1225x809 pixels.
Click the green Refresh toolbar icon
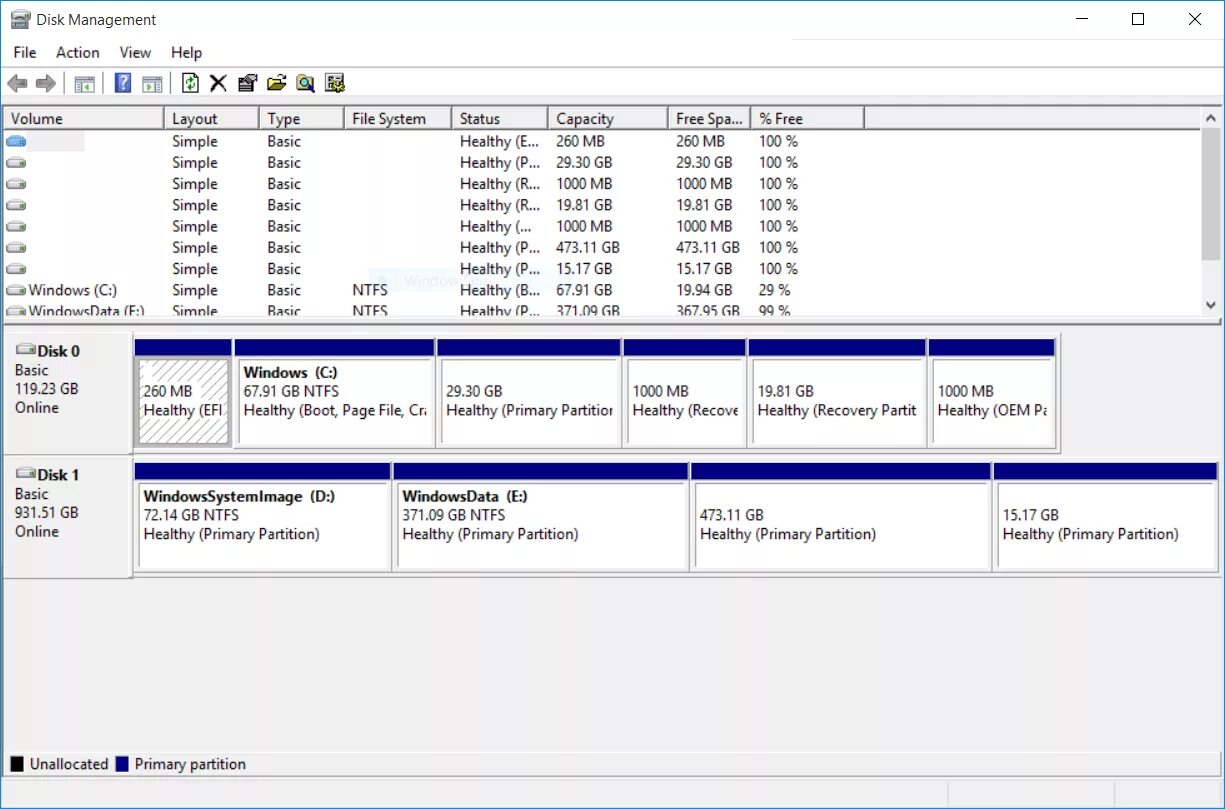(x=190, y=83)
